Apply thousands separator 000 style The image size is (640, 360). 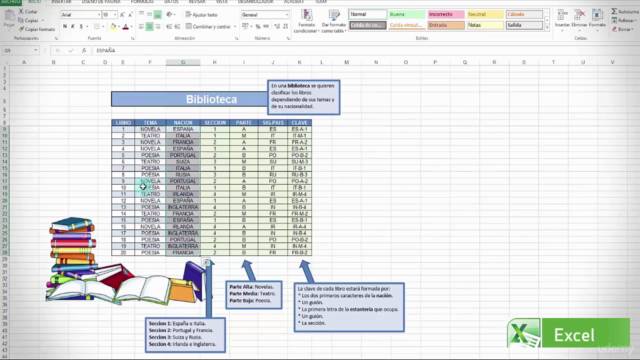pos(266,27)
